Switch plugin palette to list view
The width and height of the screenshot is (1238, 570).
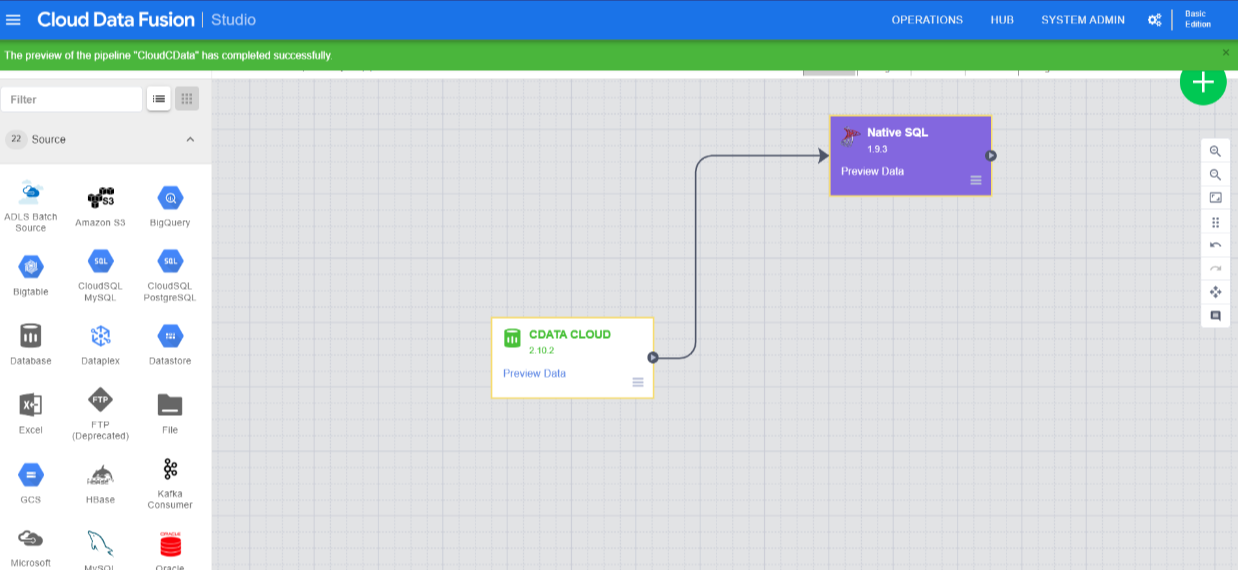click(x=158, y=99)
